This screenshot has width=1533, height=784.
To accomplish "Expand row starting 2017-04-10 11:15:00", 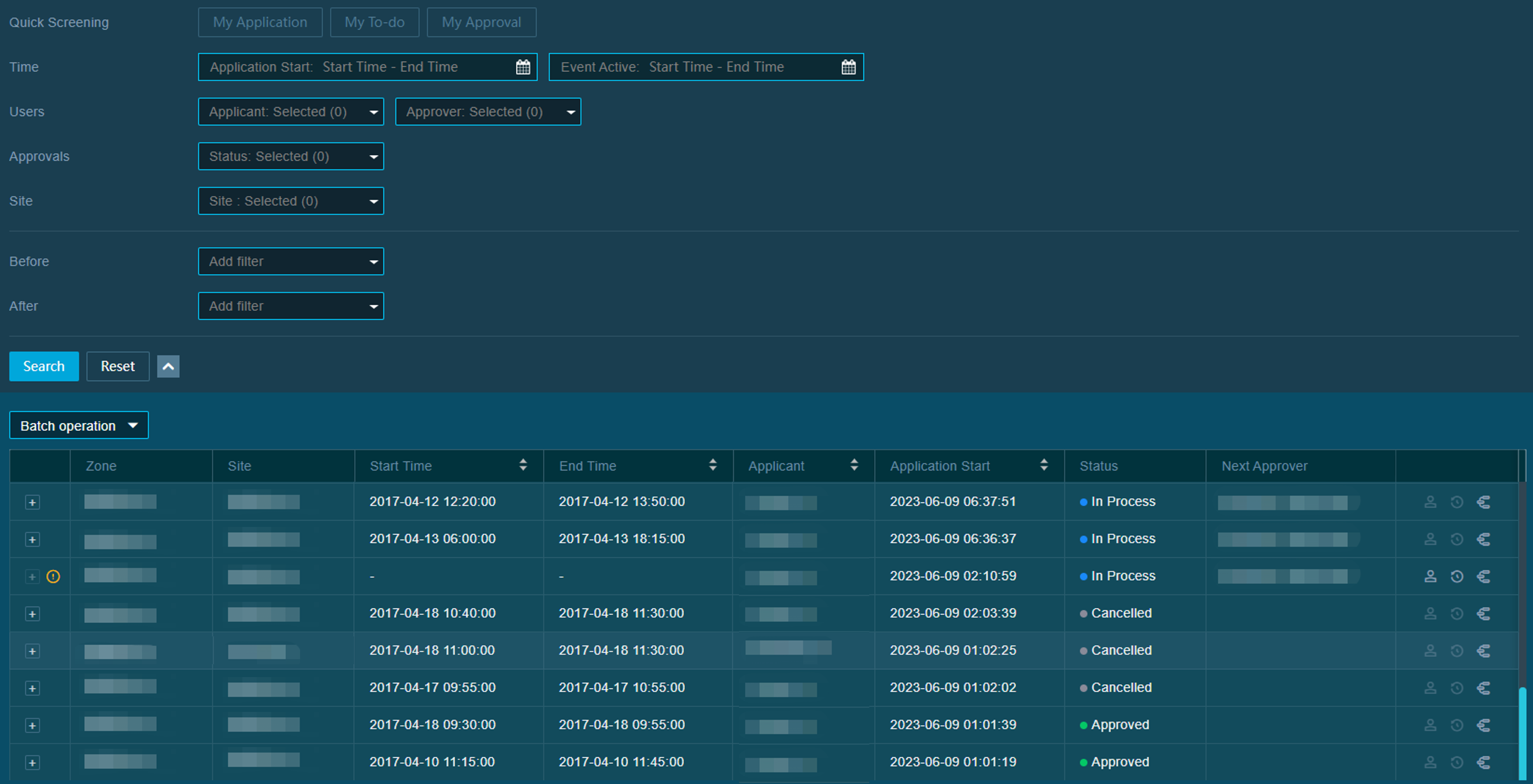I will coord(33,763).
